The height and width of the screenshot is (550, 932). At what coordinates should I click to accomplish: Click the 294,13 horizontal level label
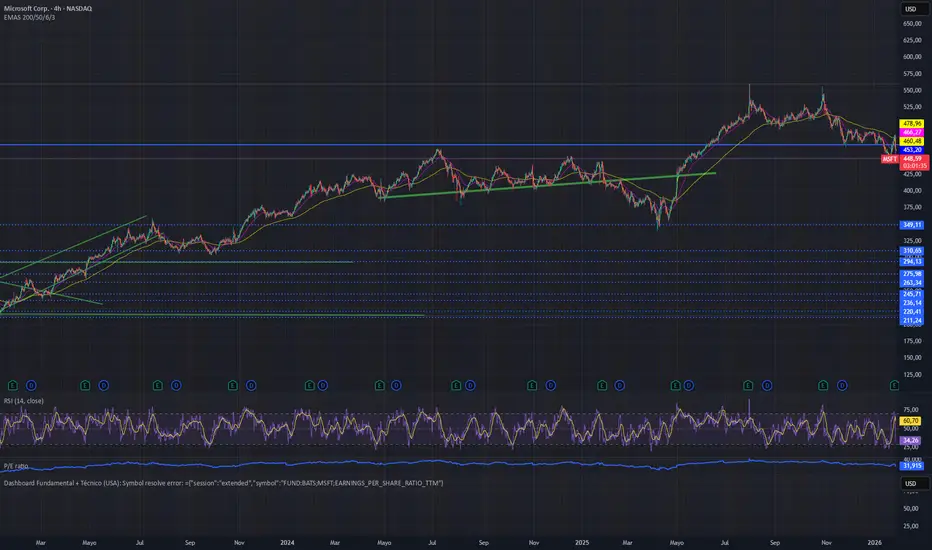tap(912, 262)
